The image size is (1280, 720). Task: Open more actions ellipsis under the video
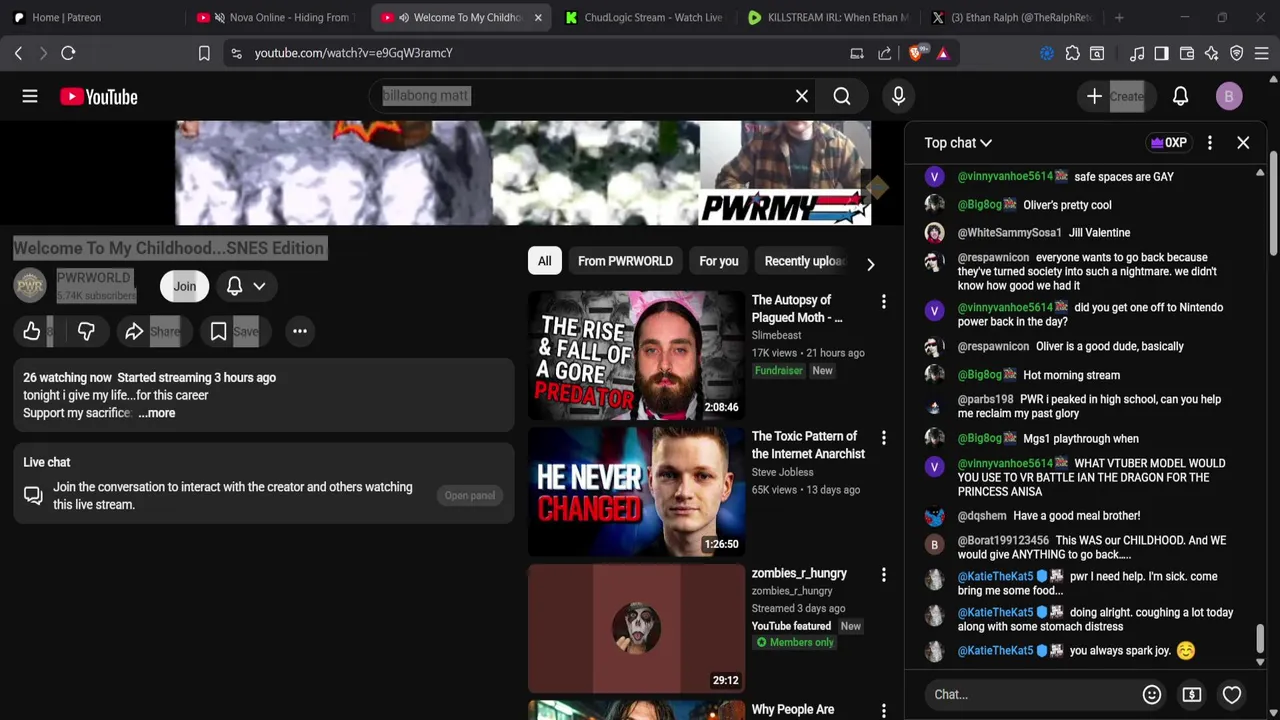tap(299, 331)
